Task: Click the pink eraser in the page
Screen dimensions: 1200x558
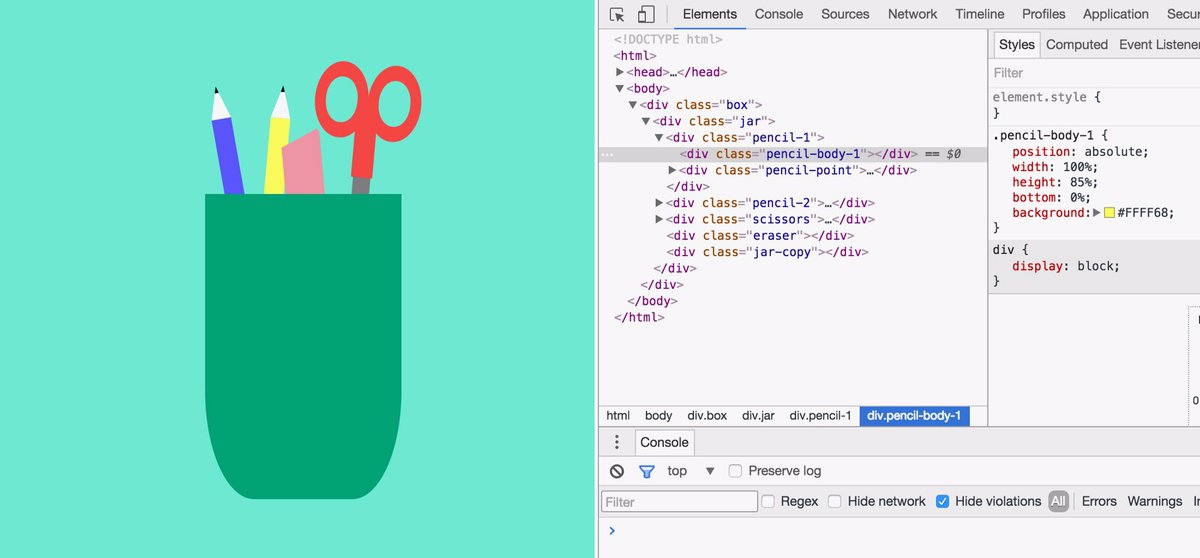Action: [x=303, y=162]
